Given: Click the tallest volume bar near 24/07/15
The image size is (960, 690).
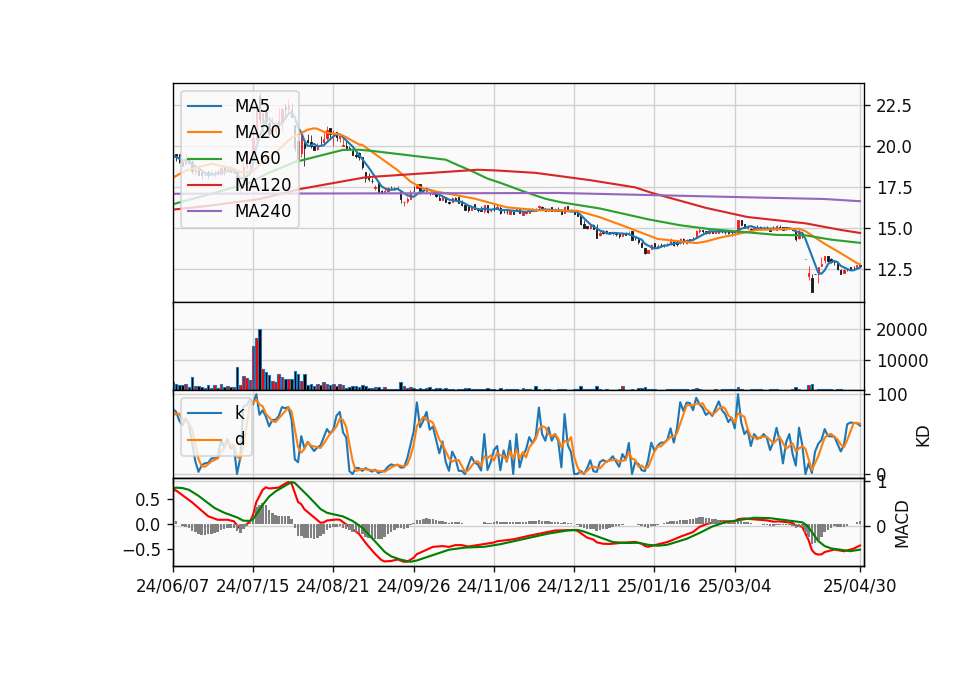Looking at the screenshot, I should [x=260, y=359].
